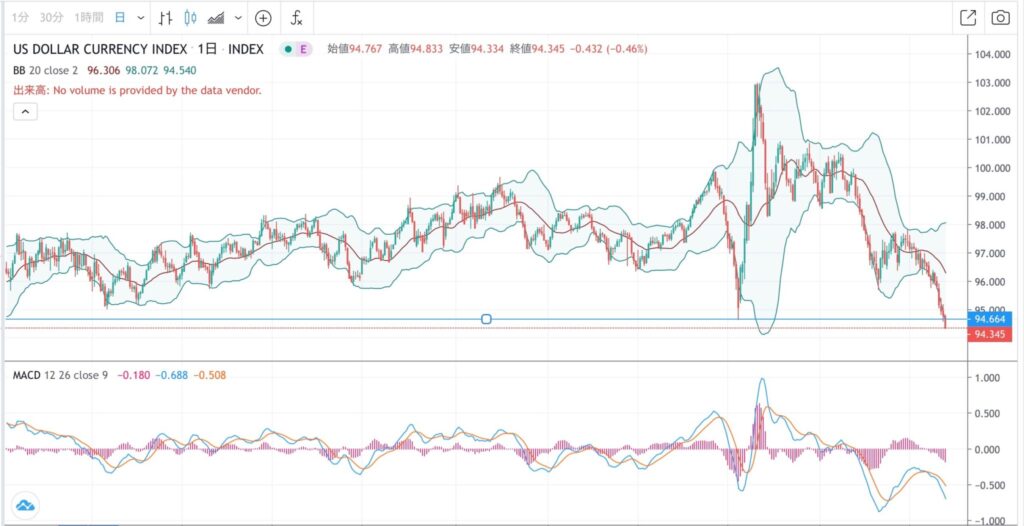
Task: Open chart in popup window icon
Action: 967,17
